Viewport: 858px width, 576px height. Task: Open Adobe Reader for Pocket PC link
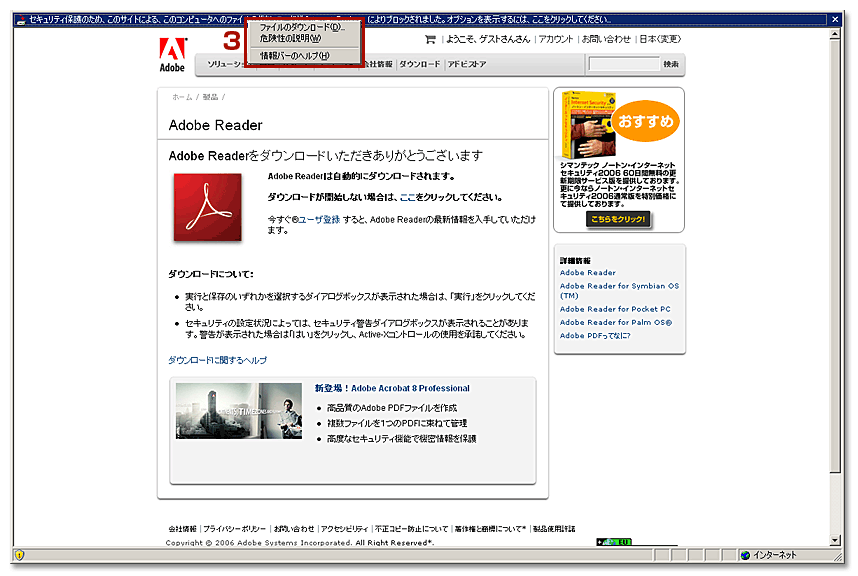click(615, 309)
